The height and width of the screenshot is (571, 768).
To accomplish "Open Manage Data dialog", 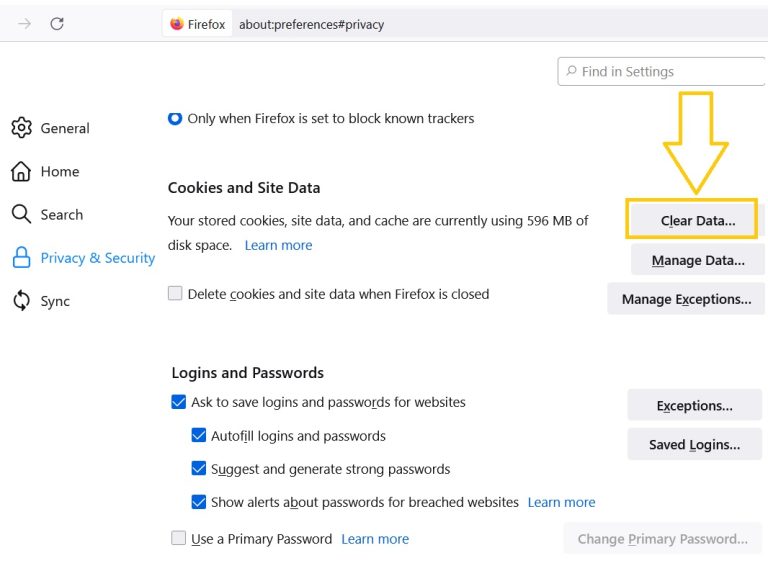I will point(697,260).
